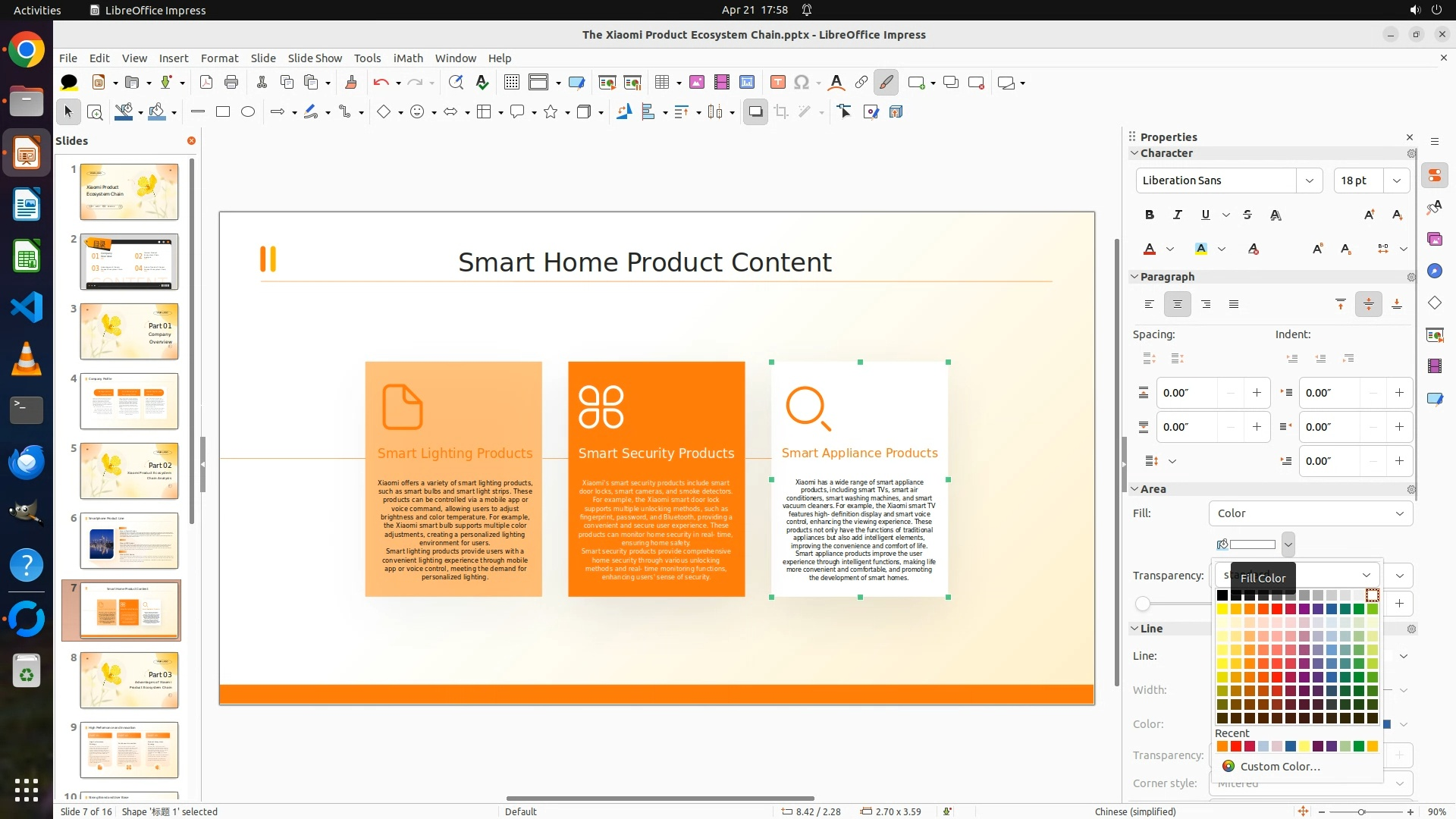Viewport: 1456px width, 819px height.
Task: Open the Stars and Banners shape tool
Action: 551,112
